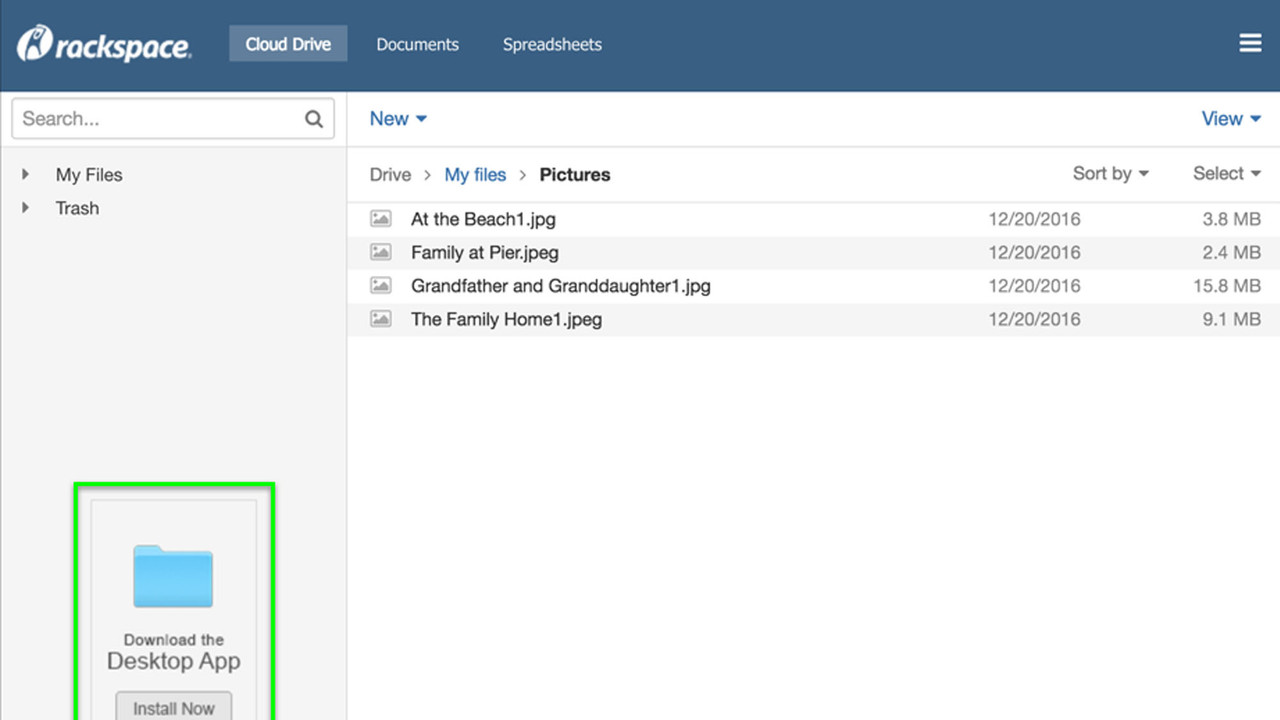Click the Rackspace logo
The height and width of the screenshot is (720, 1280).
click(104, 44)
